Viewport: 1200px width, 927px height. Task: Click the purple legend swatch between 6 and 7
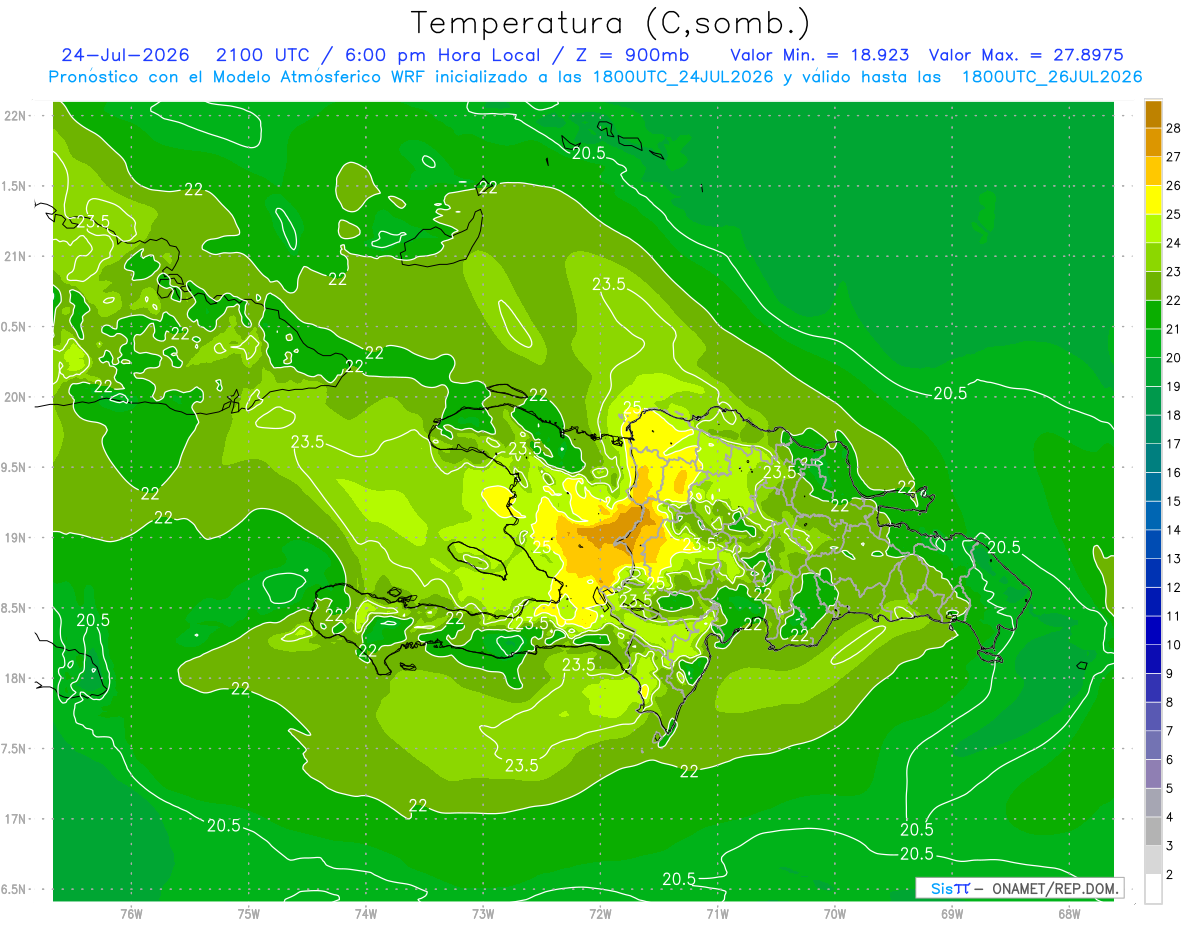coord(1153,745)
